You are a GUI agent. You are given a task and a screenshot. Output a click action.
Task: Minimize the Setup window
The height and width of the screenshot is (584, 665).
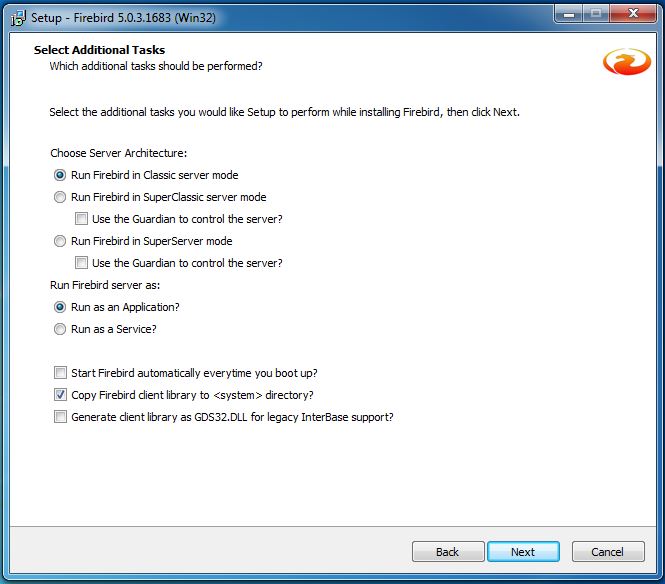pos(570,14)
